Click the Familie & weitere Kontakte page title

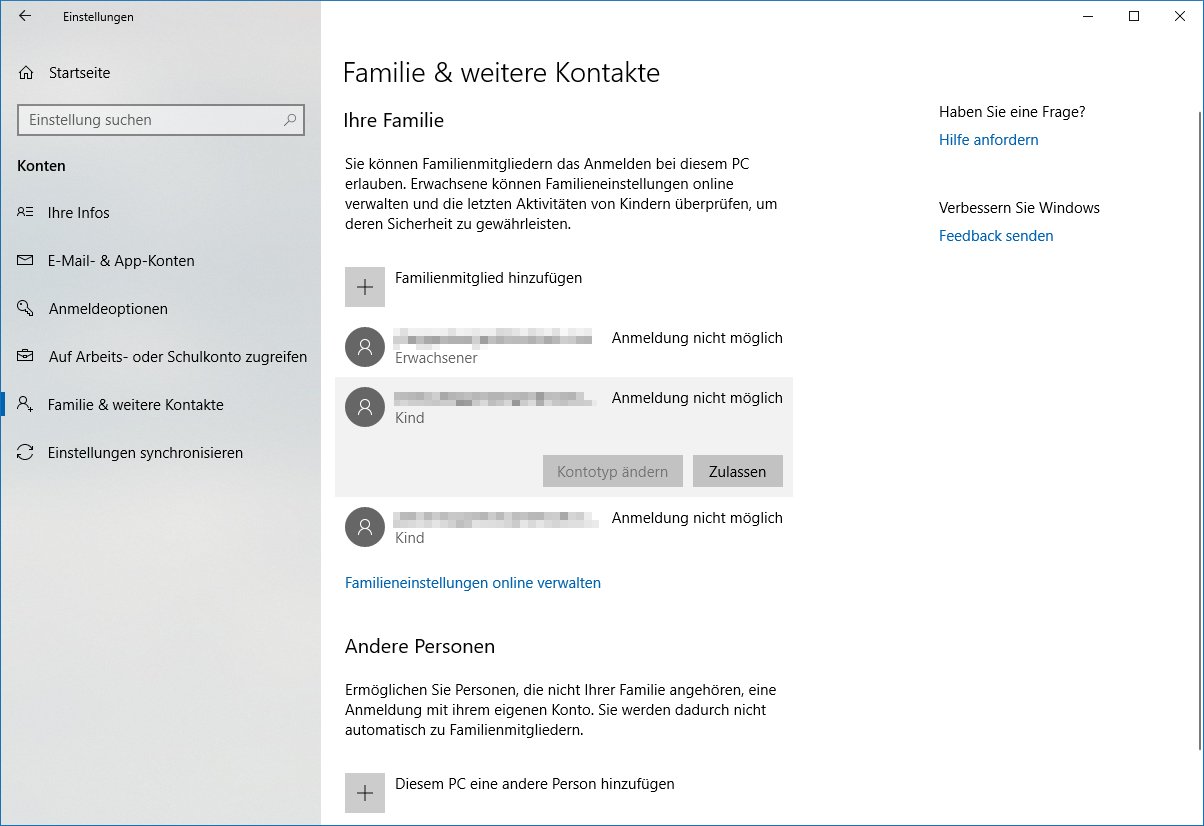tap(502, 73)
